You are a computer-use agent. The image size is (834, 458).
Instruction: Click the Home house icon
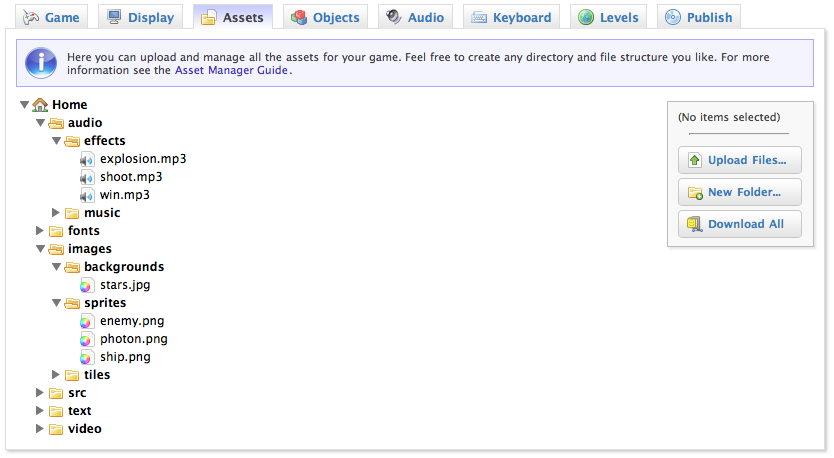click(x=40, y=105)
